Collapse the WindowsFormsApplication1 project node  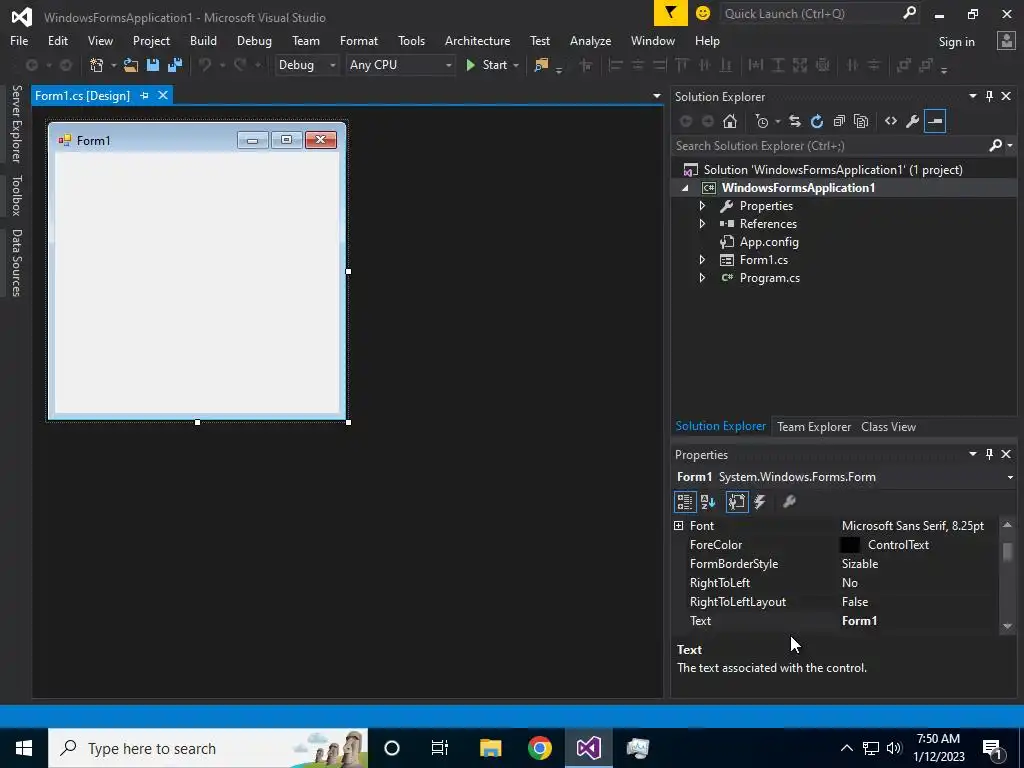[x=685, y=188]
